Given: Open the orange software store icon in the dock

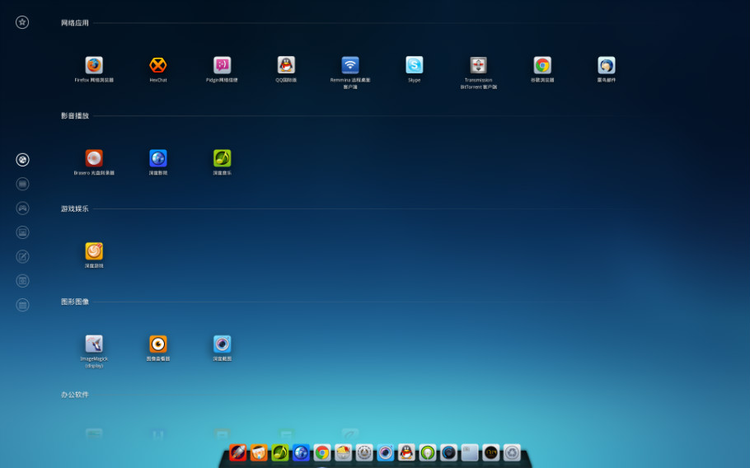Looking at the screenshot, I should 259,452.
